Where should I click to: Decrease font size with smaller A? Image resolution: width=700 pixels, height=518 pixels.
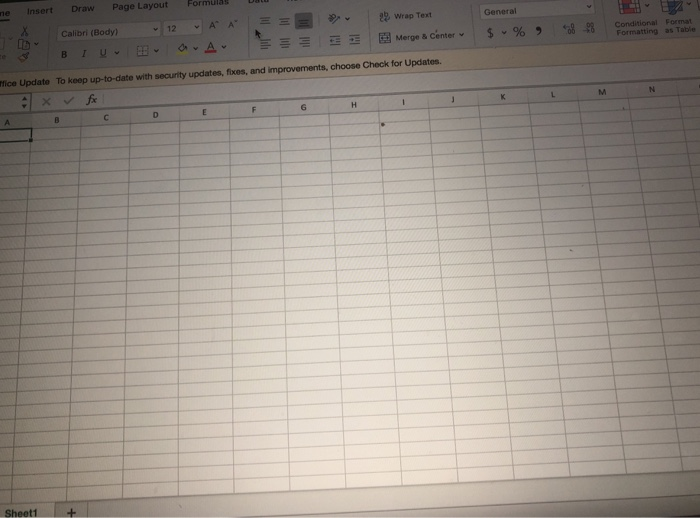click(232, 24)
